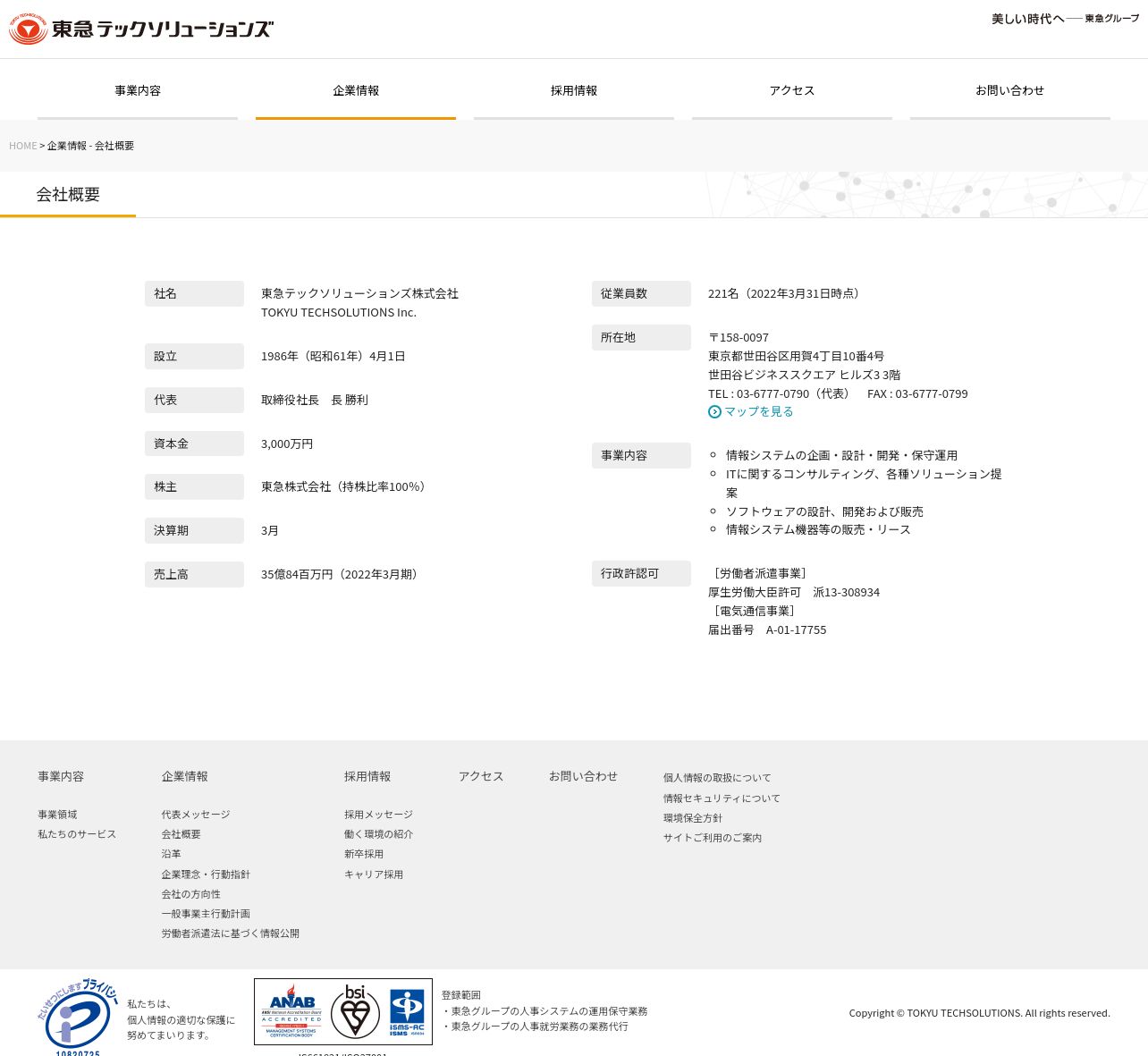
Task: Click footer heading お問い合わせ
Action: click(583, 777)
